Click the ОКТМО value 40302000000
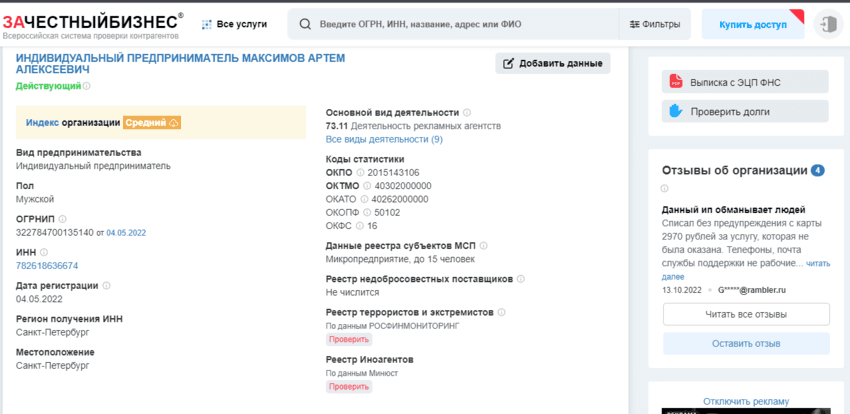The image size is (850, 414). coord(403,186)
